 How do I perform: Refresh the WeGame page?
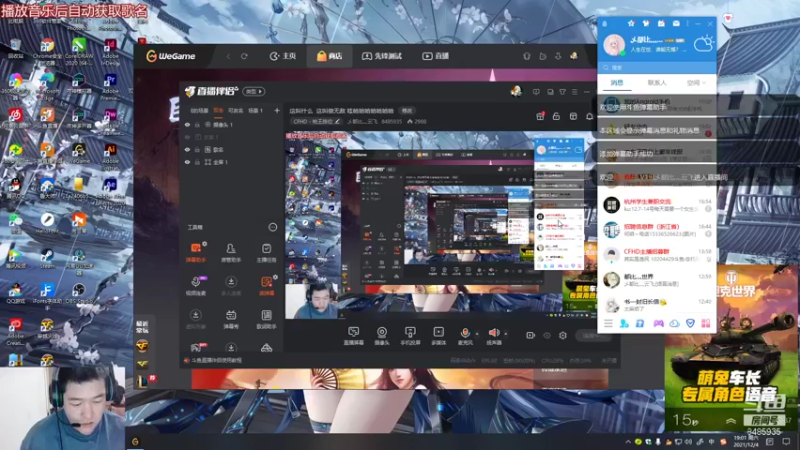pyautogui.click(x=244, y=56)
